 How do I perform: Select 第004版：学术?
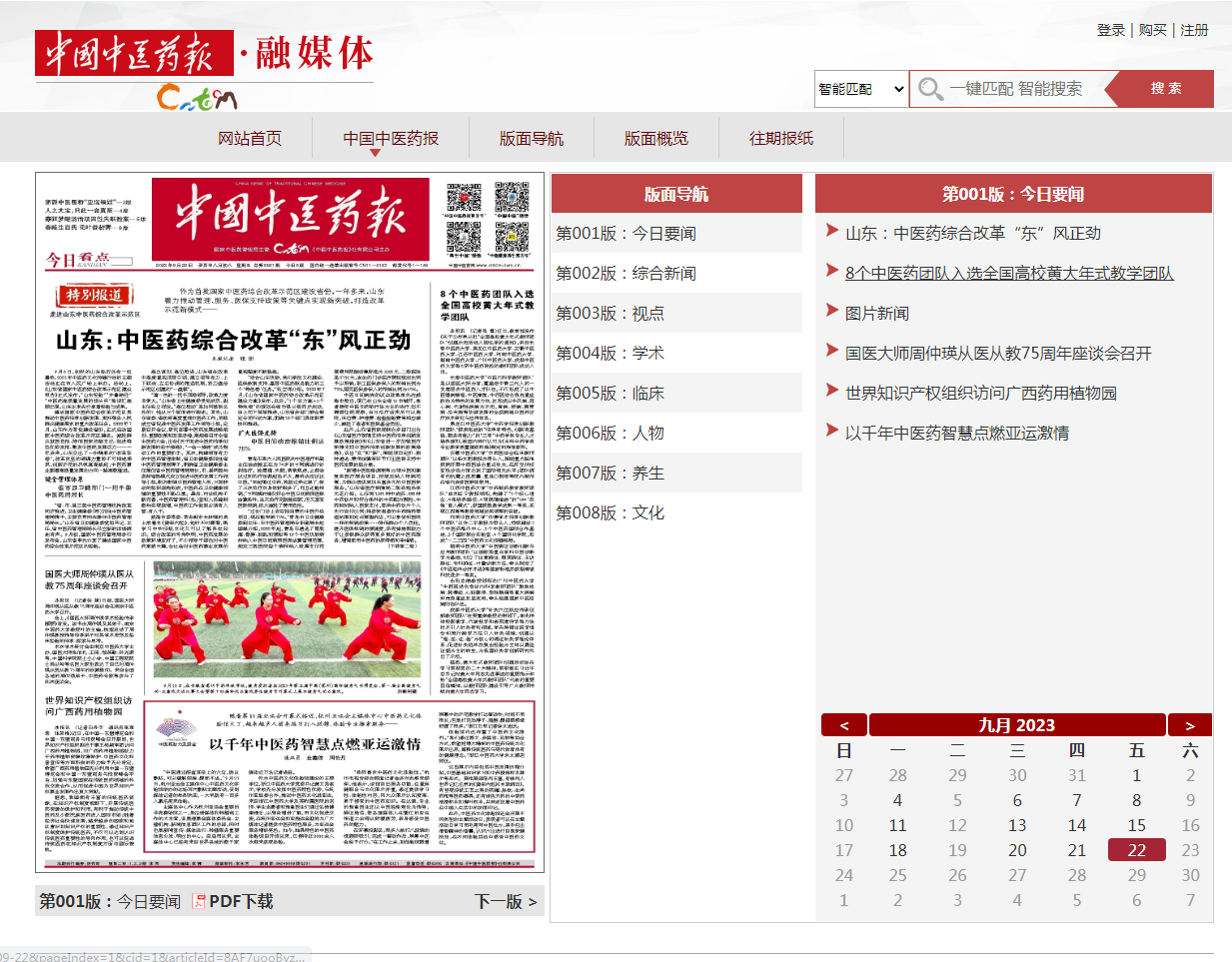point(611,353)
